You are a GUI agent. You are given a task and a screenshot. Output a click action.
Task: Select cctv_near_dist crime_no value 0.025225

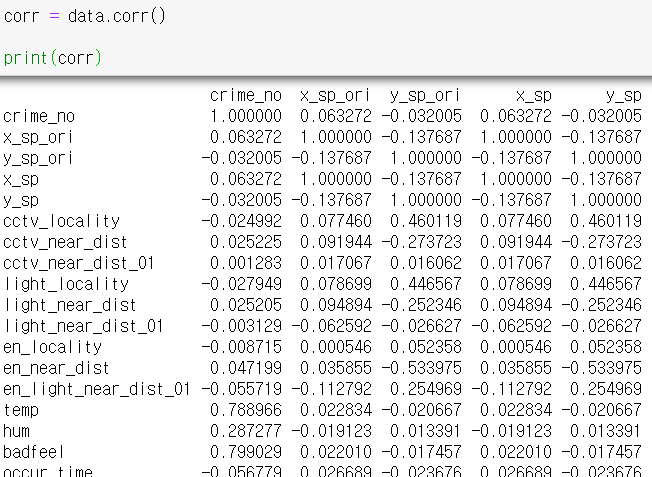(x=246, y=242)
